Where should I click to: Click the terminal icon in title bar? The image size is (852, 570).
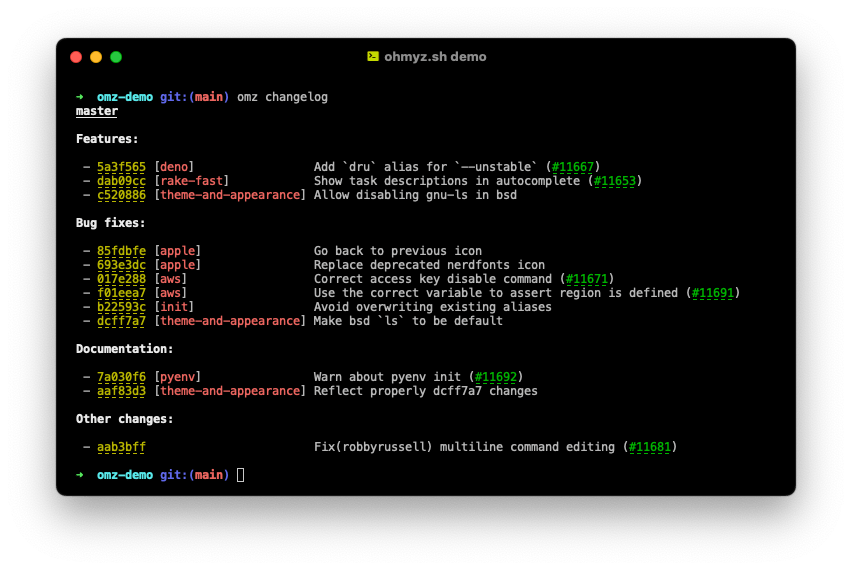point(373,57)
